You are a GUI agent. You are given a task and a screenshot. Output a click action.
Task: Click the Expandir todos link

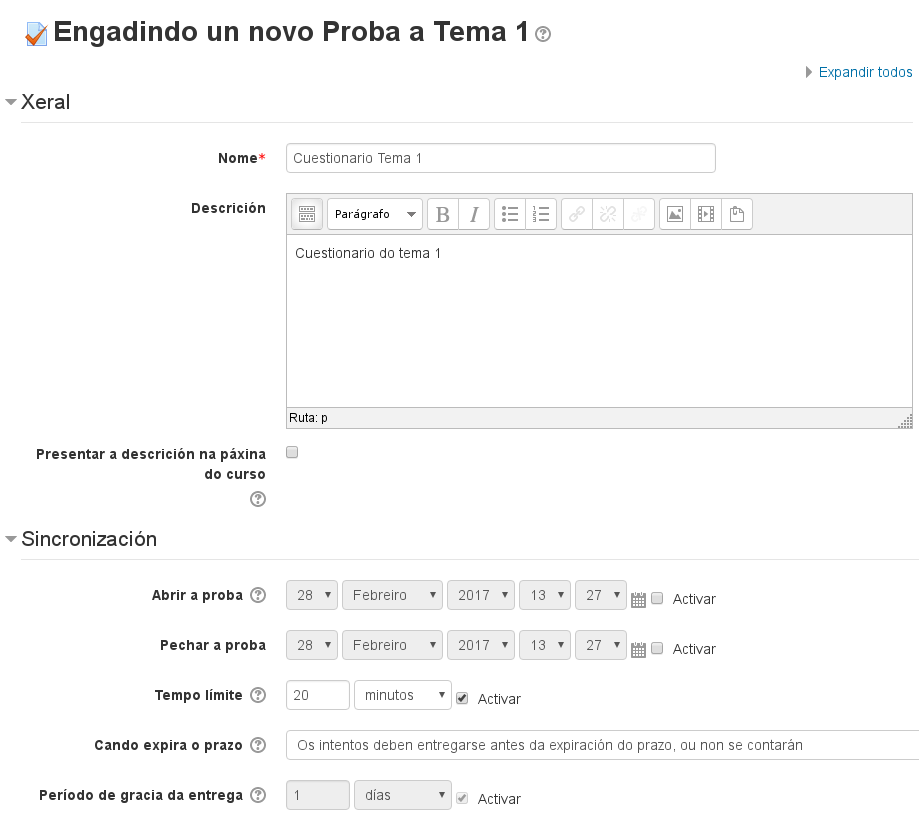point(862,72)
